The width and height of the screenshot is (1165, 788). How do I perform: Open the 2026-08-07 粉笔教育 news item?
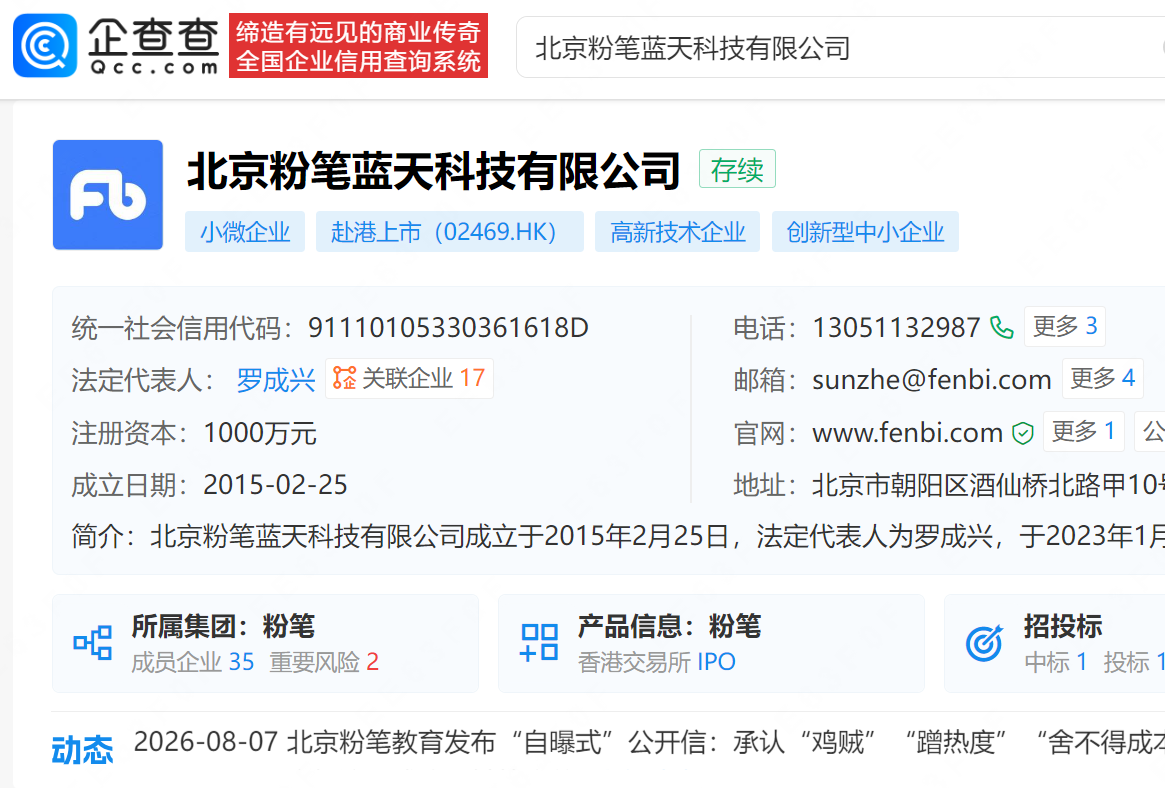[649, 742]
